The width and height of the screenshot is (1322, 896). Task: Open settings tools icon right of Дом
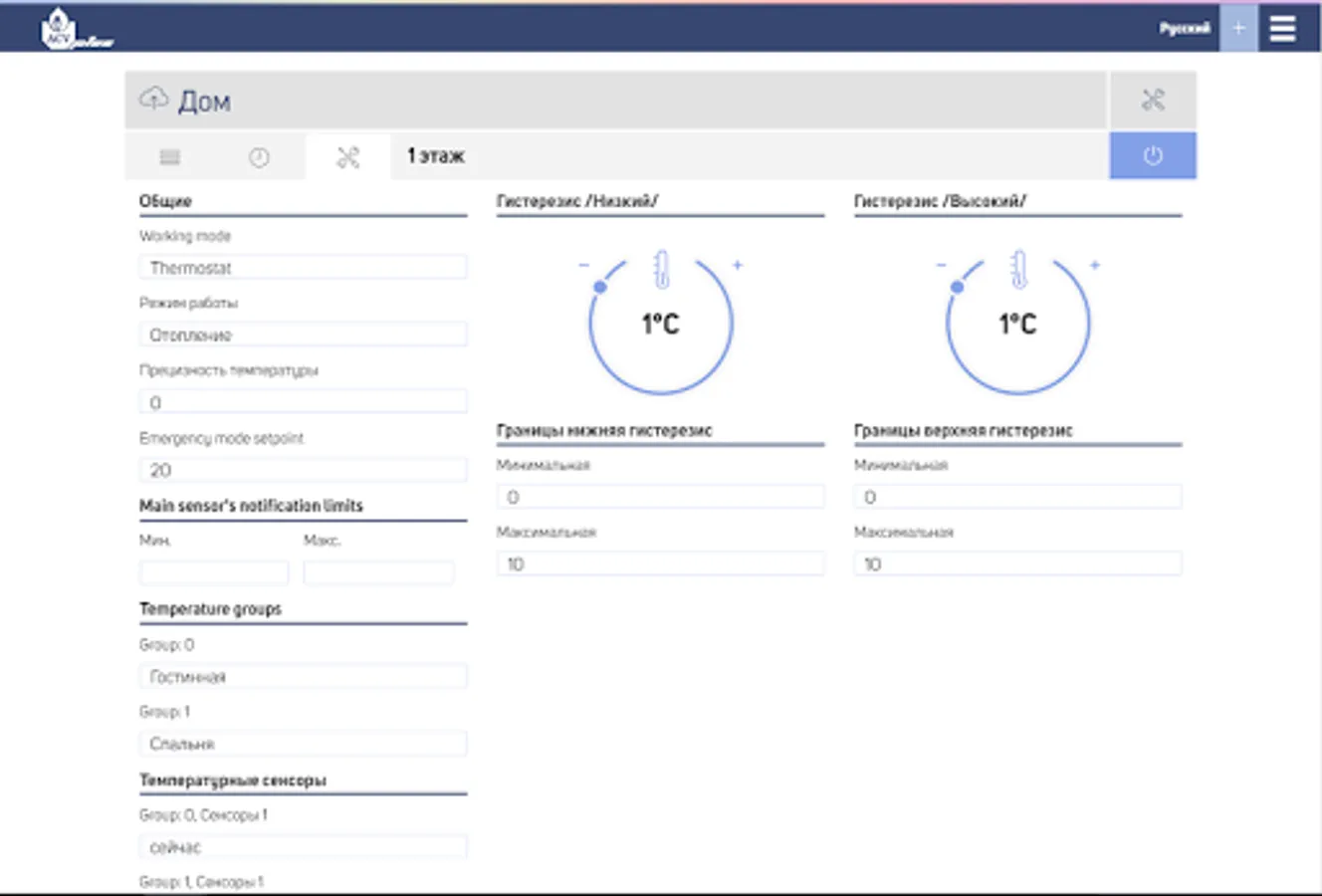coord(1153,100)
